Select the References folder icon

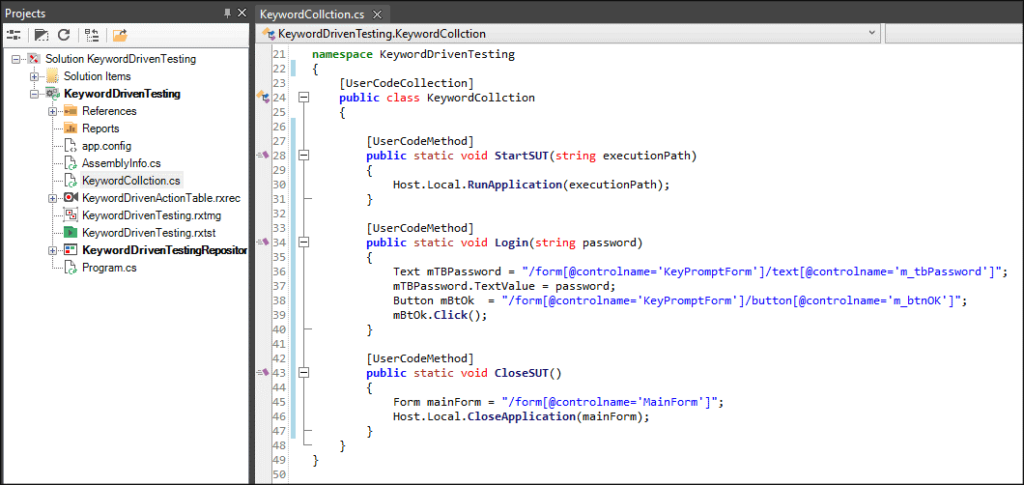[71, 111]
